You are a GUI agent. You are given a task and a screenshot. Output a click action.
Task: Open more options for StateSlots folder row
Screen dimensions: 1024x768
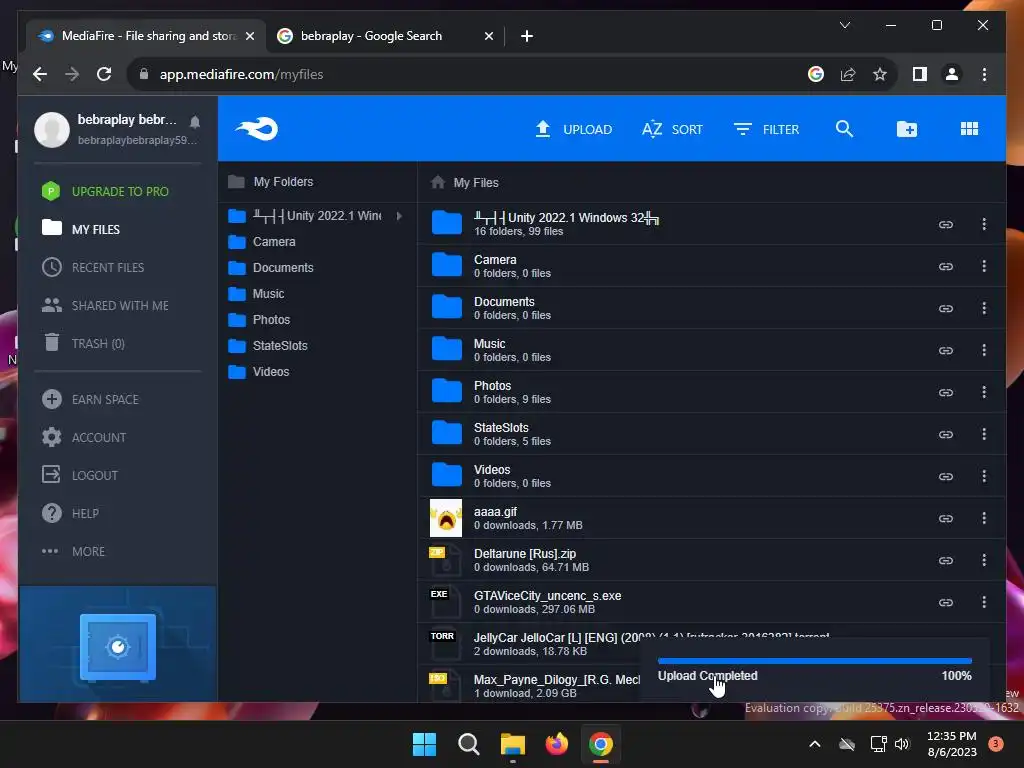(x=984, y=434)
